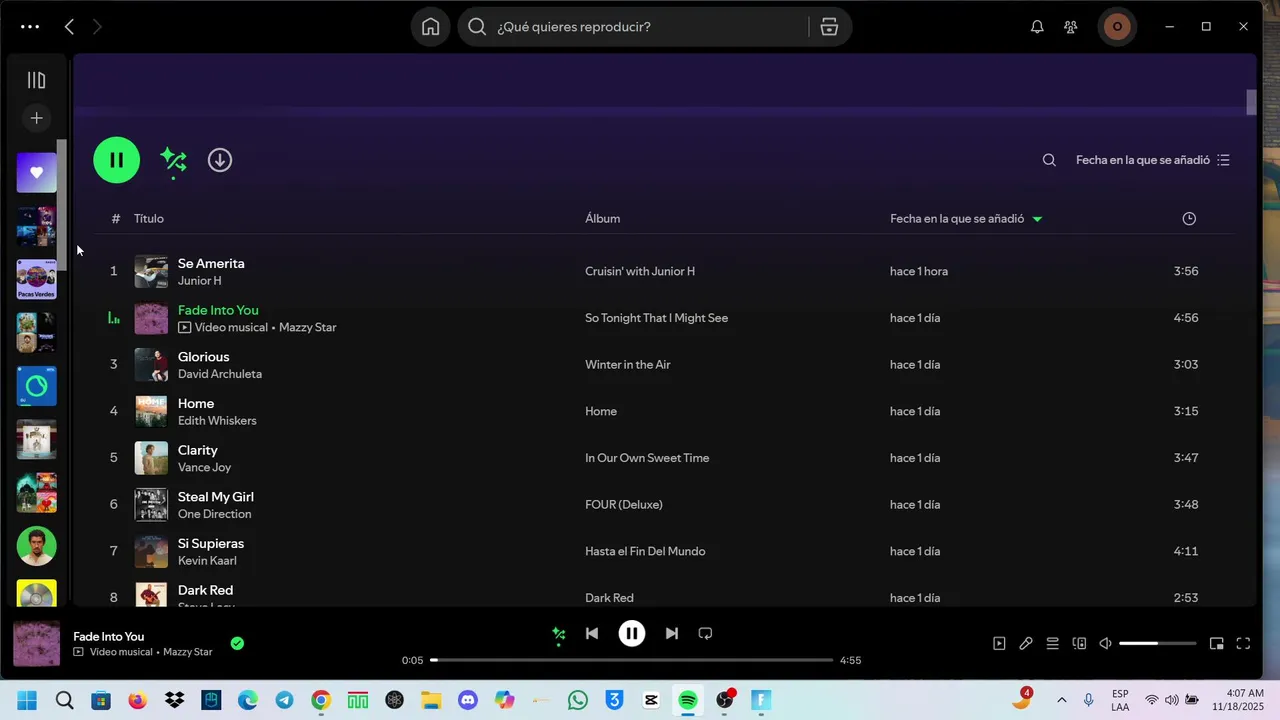The height and width of the screenshot is (720, 1280).
Task: Select the Fade Into You row title
Action: click(218, 310)
